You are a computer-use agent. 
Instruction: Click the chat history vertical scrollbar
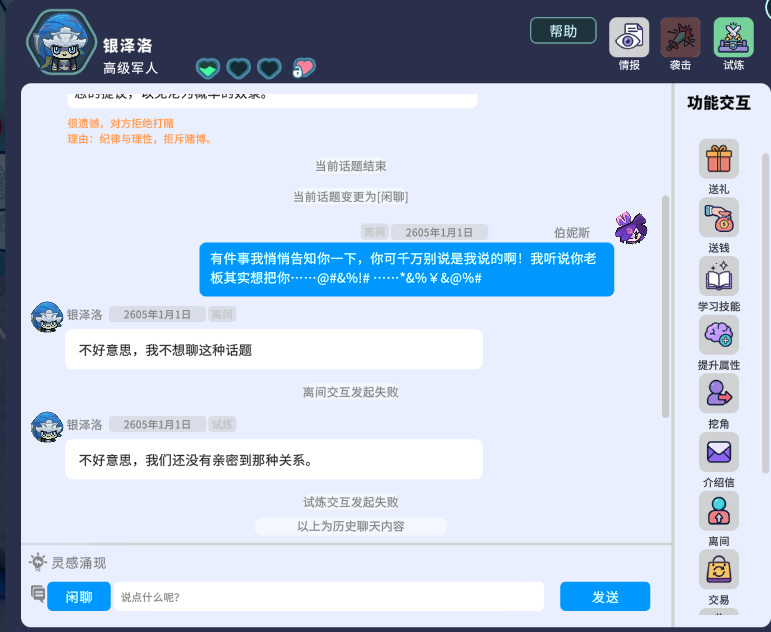[x=665, y=306]
